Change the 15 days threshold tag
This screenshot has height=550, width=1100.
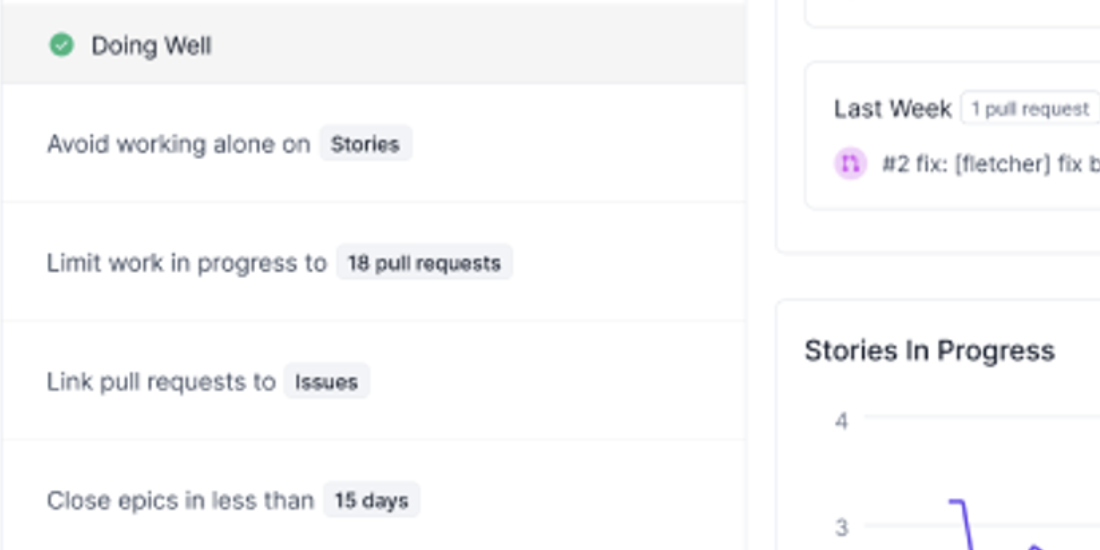point(371,500)
